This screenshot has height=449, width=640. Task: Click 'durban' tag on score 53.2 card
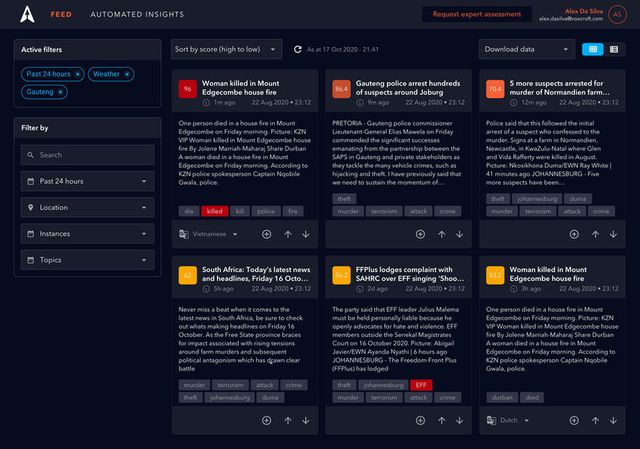point(502,398)
